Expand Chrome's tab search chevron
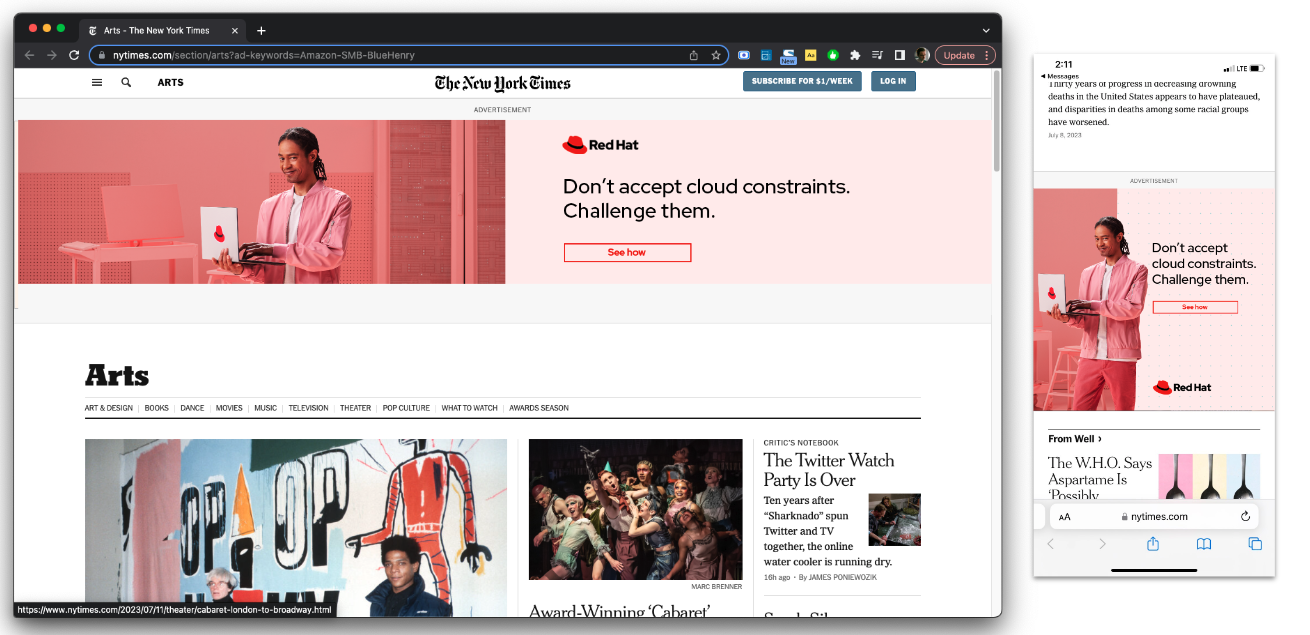This screenshot has width=1310, height=635. [x=986, y=30]
